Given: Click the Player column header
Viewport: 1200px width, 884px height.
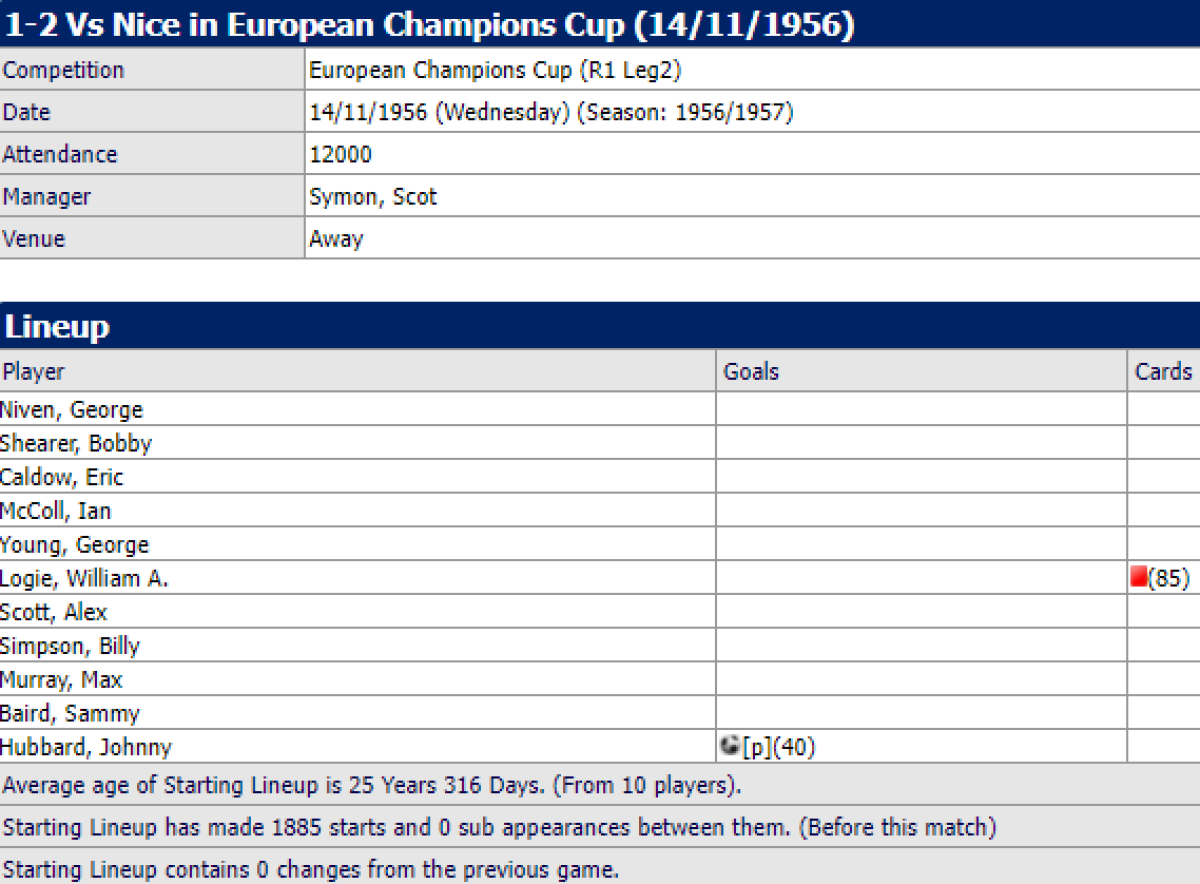Looking at the screenshot, I should (x=33, y=372).
